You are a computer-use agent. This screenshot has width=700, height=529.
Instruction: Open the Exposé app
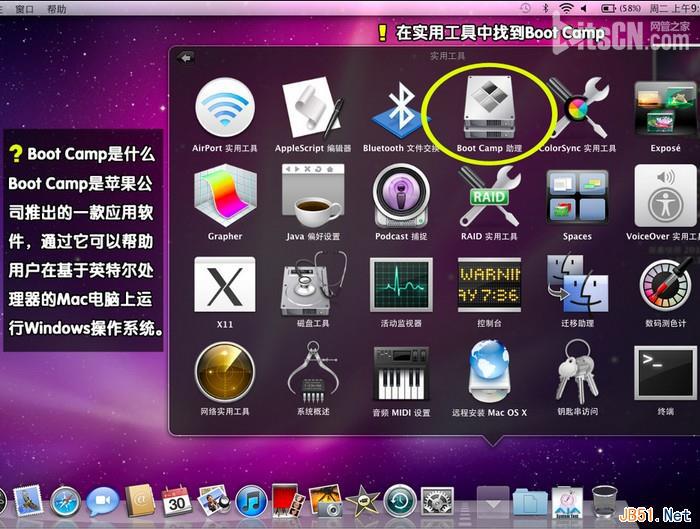click(665, 108)
